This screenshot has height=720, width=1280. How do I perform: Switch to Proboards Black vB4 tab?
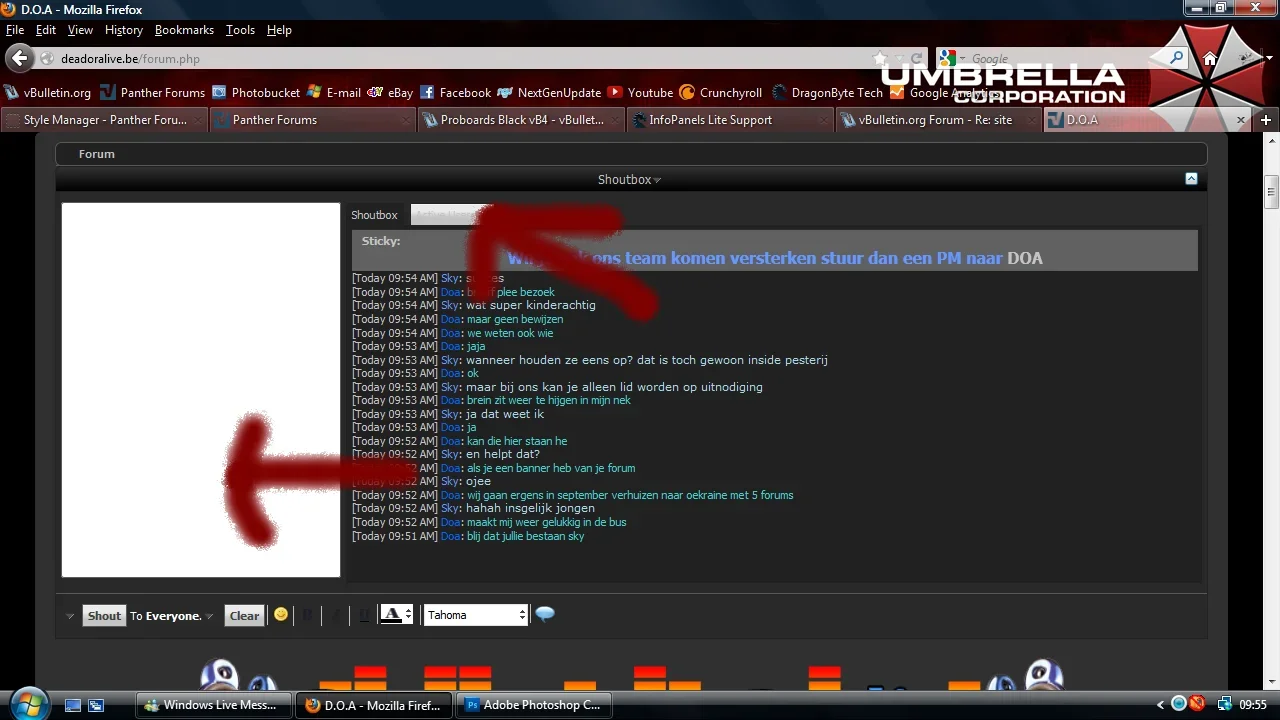point(521,120)
